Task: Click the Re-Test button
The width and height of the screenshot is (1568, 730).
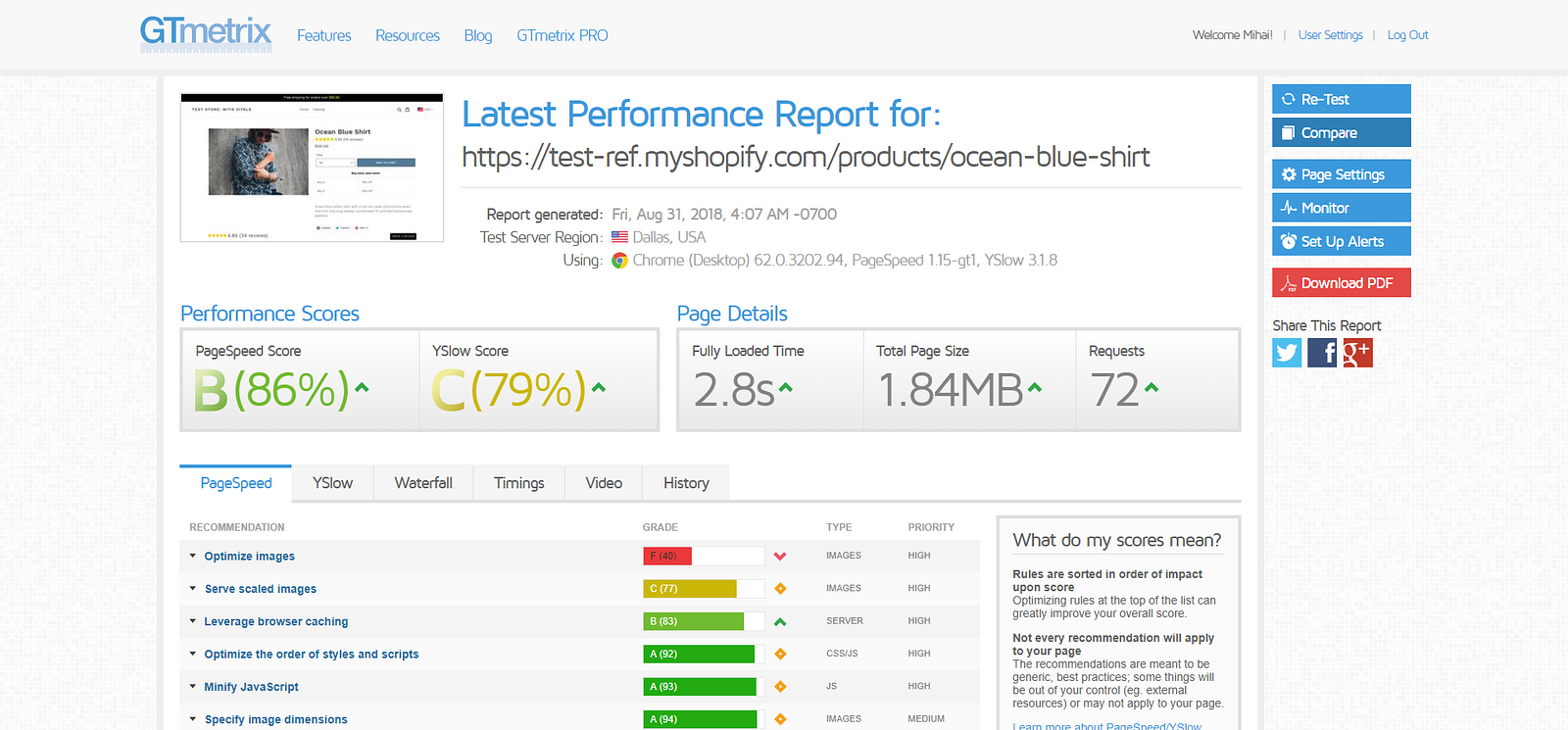Action: tap(1341, 99)
